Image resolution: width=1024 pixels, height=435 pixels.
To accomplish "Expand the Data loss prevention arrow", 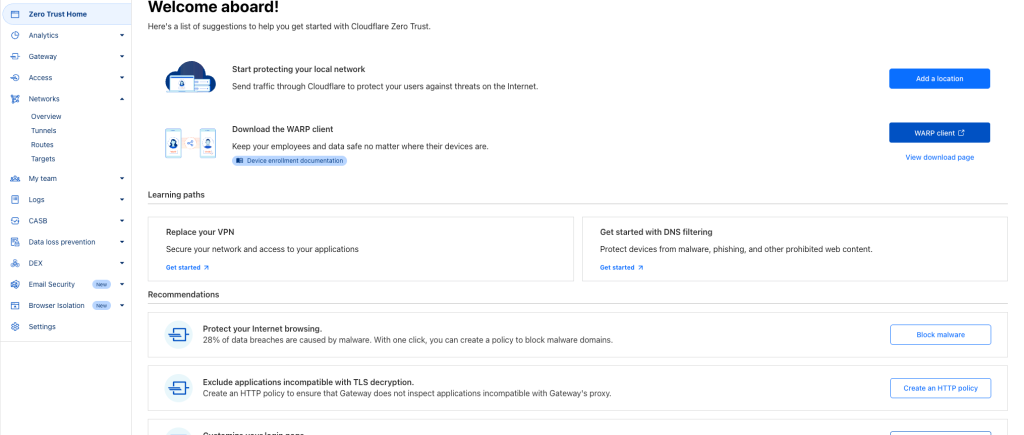I will click(121, 242).
